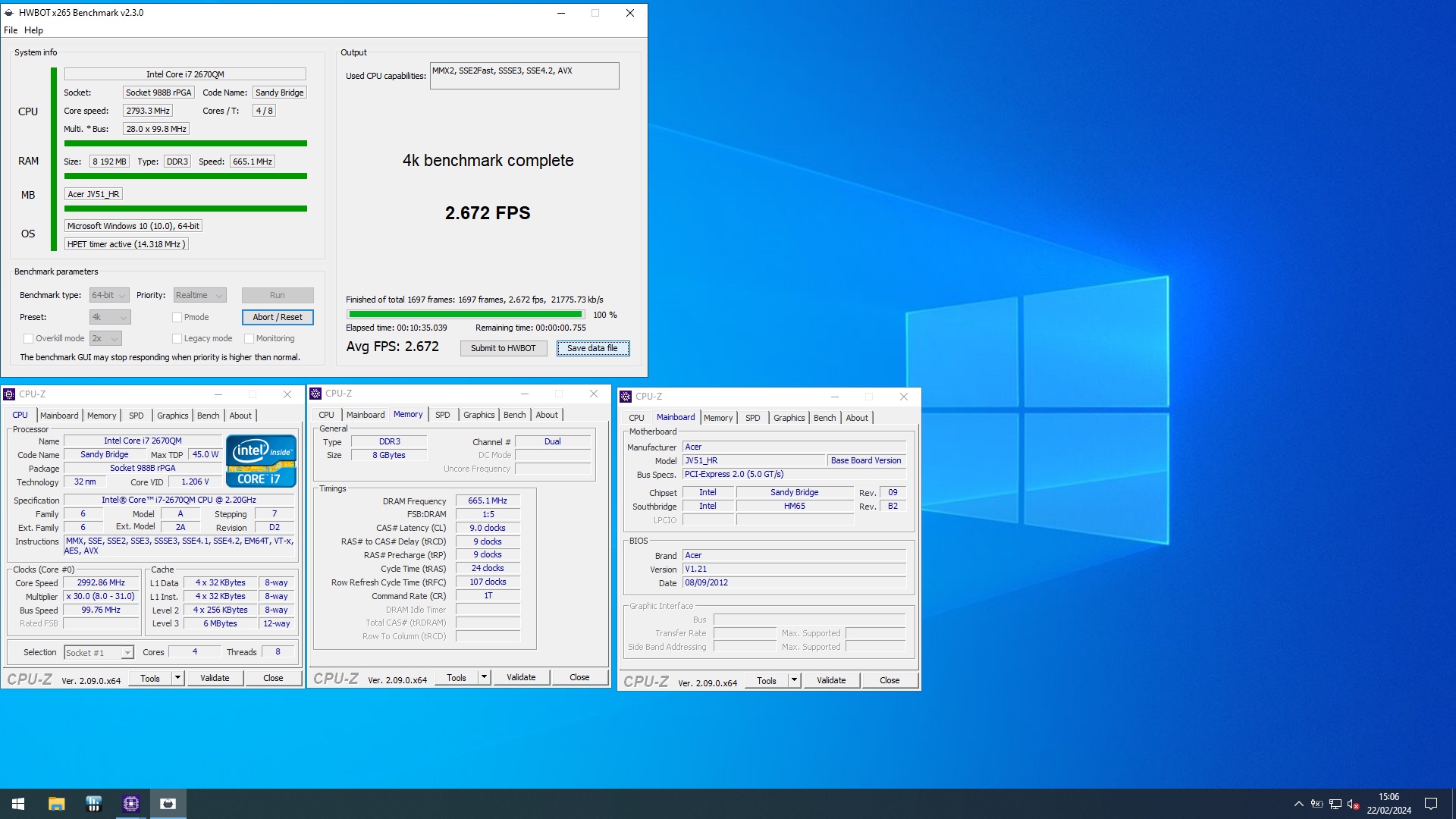
Task: Minimize the HWBOT x265 Benchmark window
Action: click(561, 13)
